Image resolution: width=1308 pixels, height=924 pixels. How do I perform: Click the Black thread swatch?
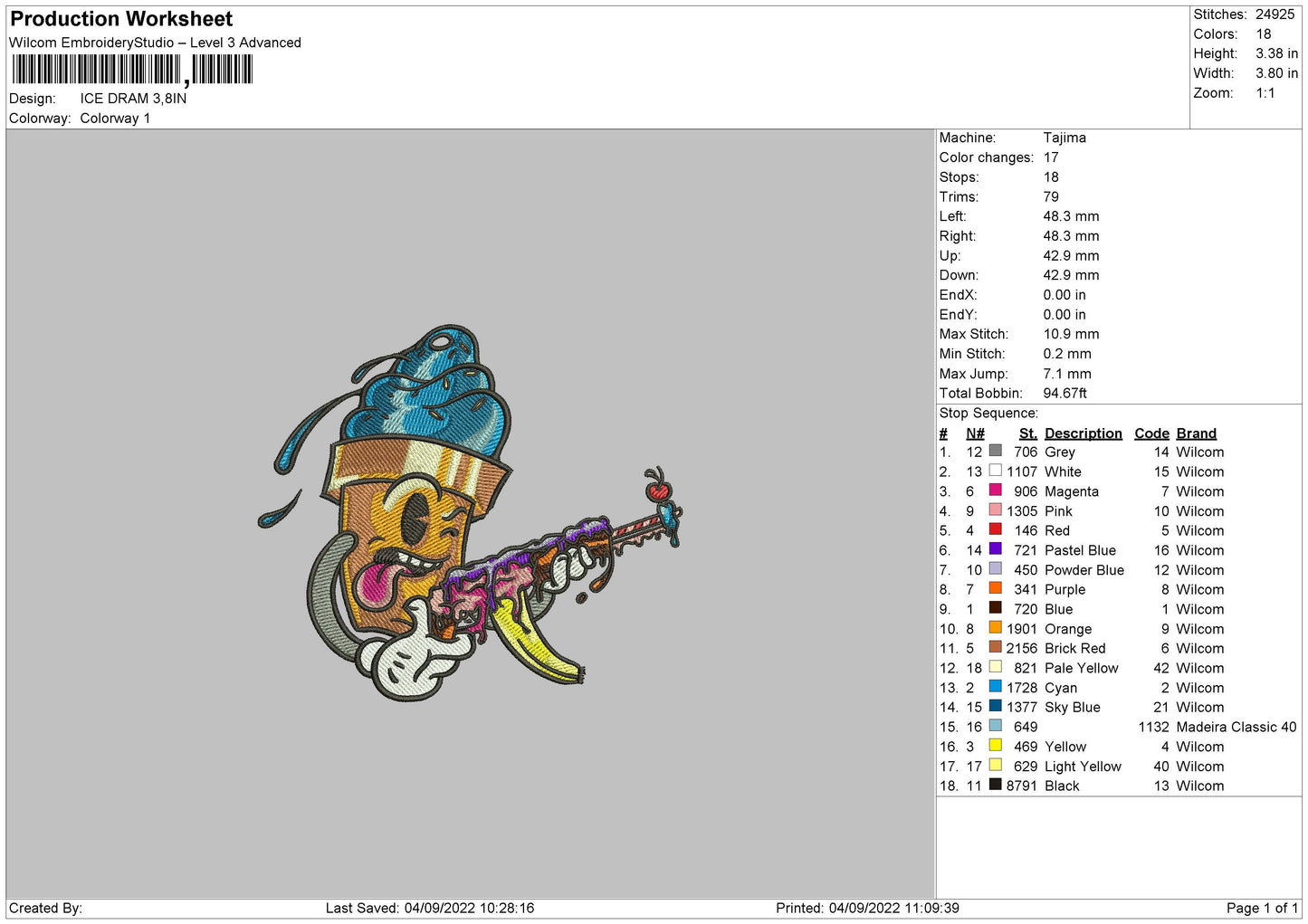[996, 785]
